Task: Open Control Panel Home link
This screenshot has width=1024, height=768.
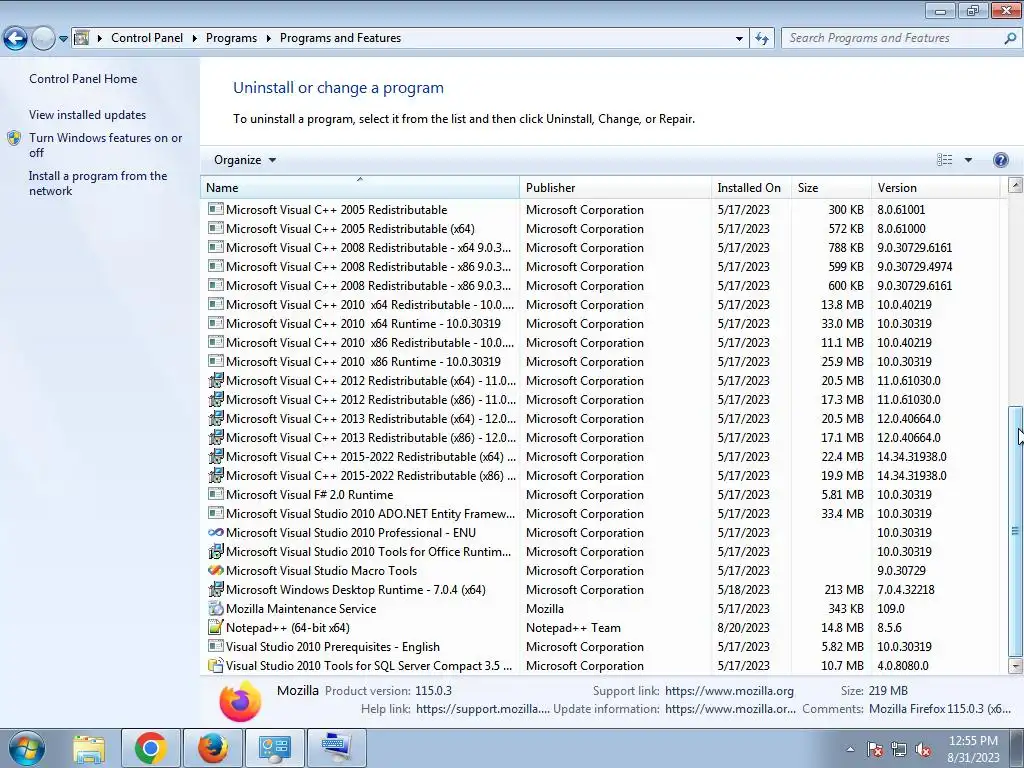Action: [x=83, y=79]
